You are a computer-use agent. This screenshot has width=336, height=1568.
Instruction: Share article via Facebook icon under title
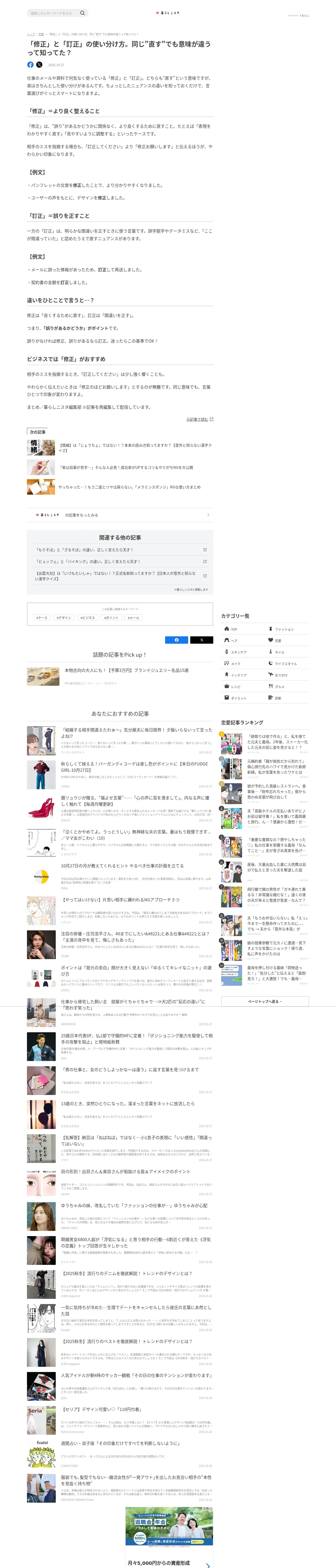[31, 65]
